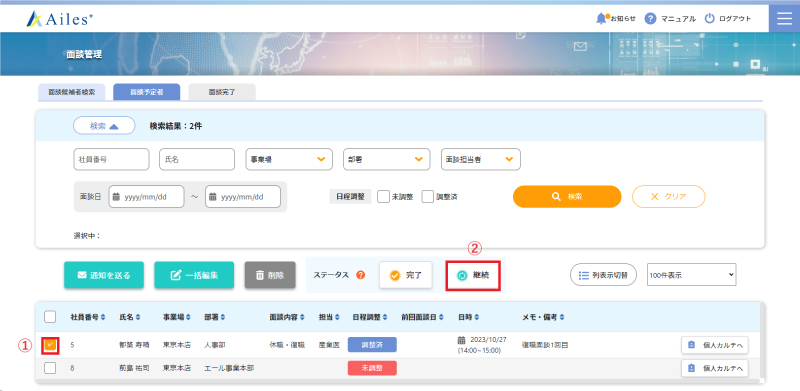Screen dimensions: 800x391
Task: Click the 通知を送る button
Action: 104,275
